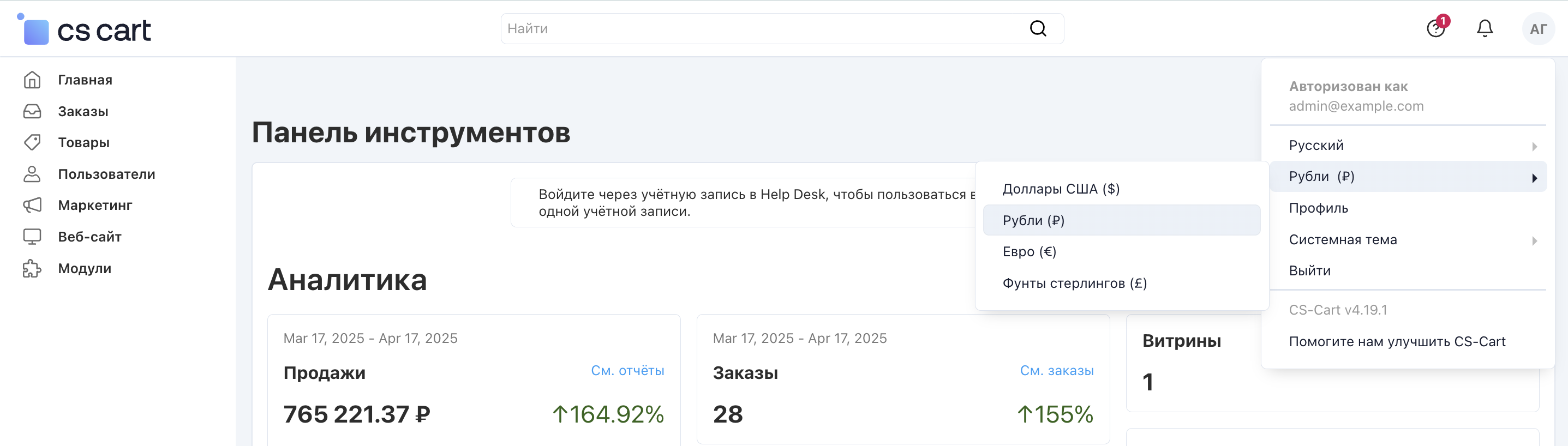The image size is (1568, 446).
Task: Click the search magnifier icon
Action: 1038,28
